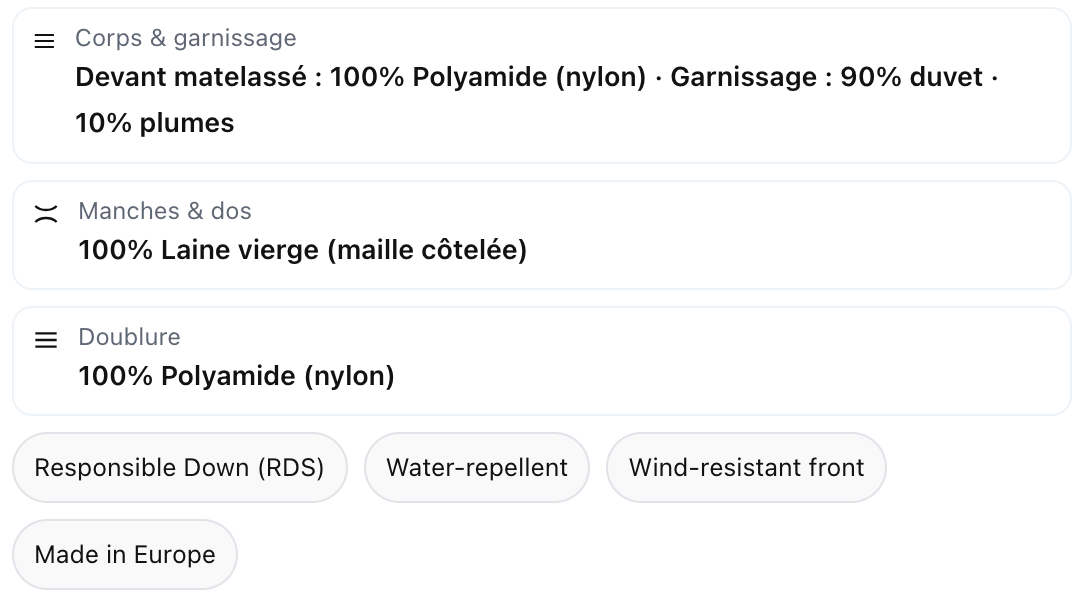Click the Corps & garnissage heading
Viewport: 1086px width, 600px height.
(185, 38)
